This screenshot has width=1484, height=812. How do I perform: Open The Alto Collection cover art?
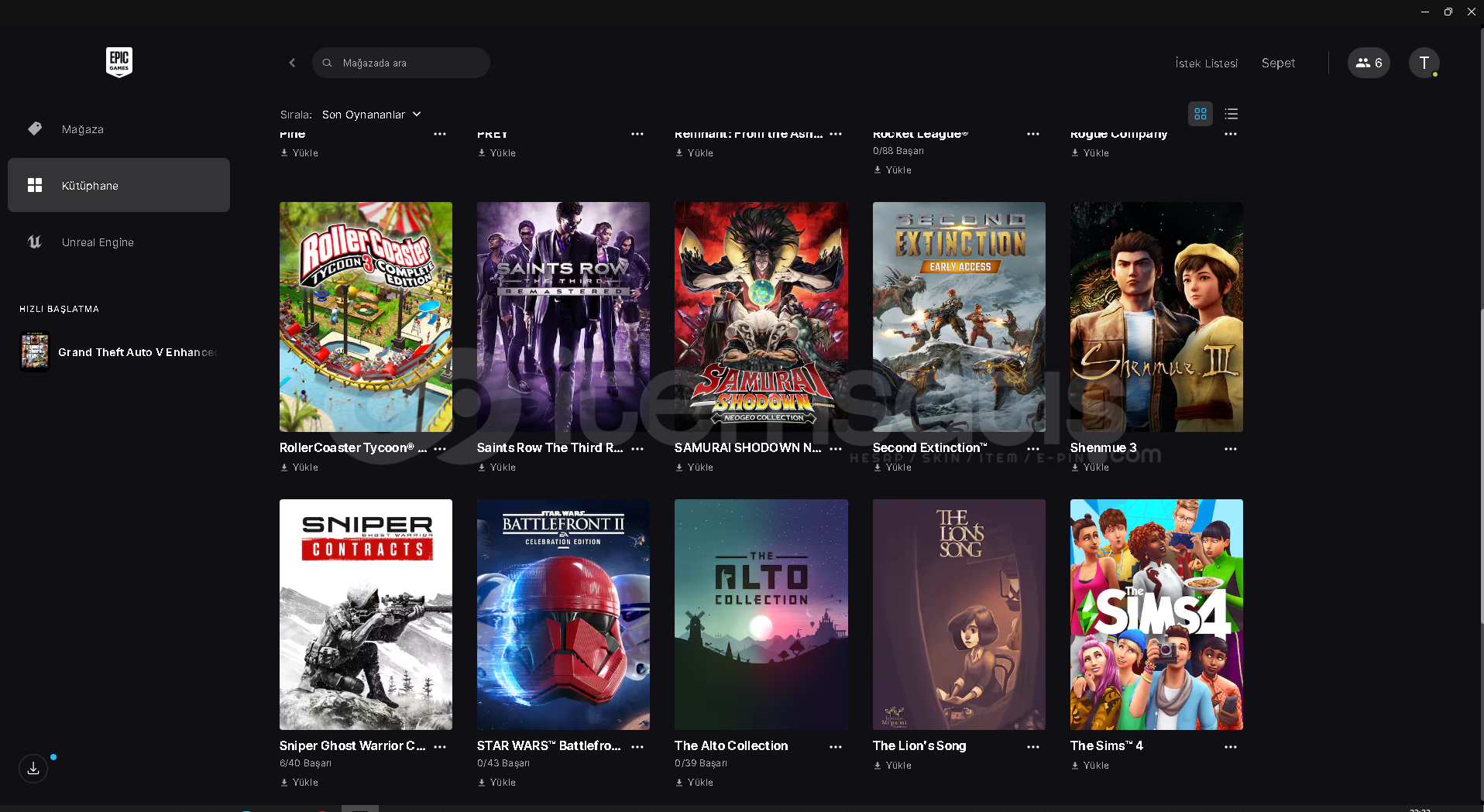point(761,615)
